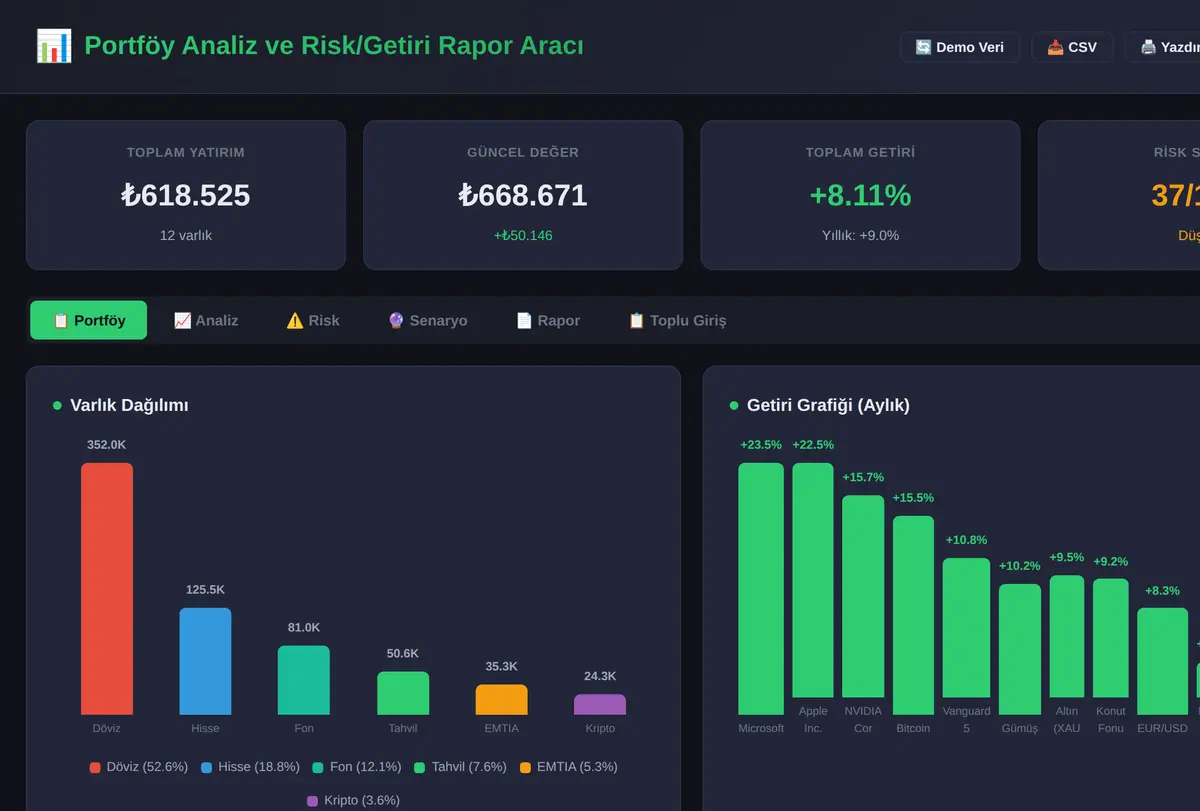Click the green Tahvil legend swatch
The height and width of the screenshot is (811, 1200).
click(420, 767)
